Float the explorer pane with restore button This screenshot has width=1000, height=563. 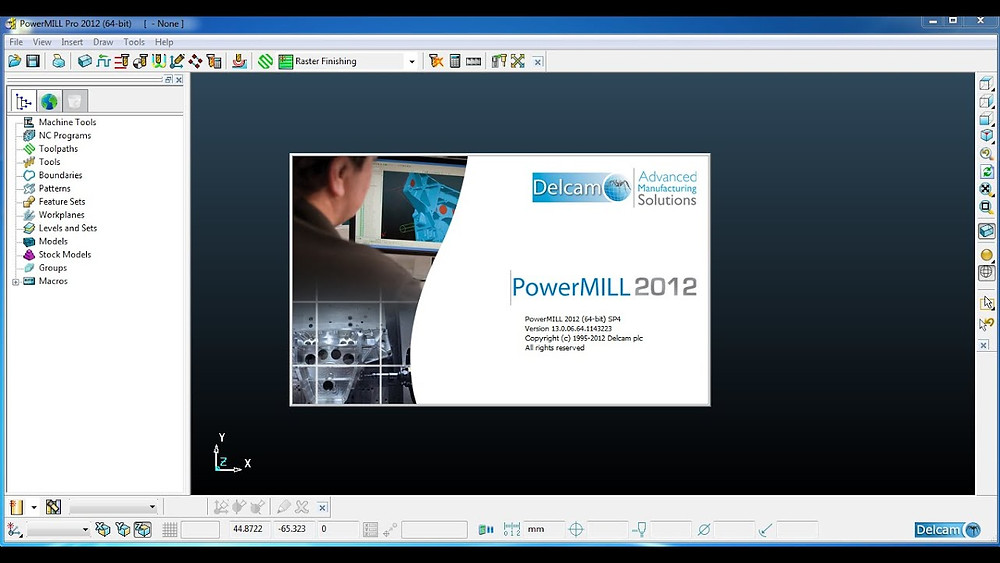pos(168,80)
